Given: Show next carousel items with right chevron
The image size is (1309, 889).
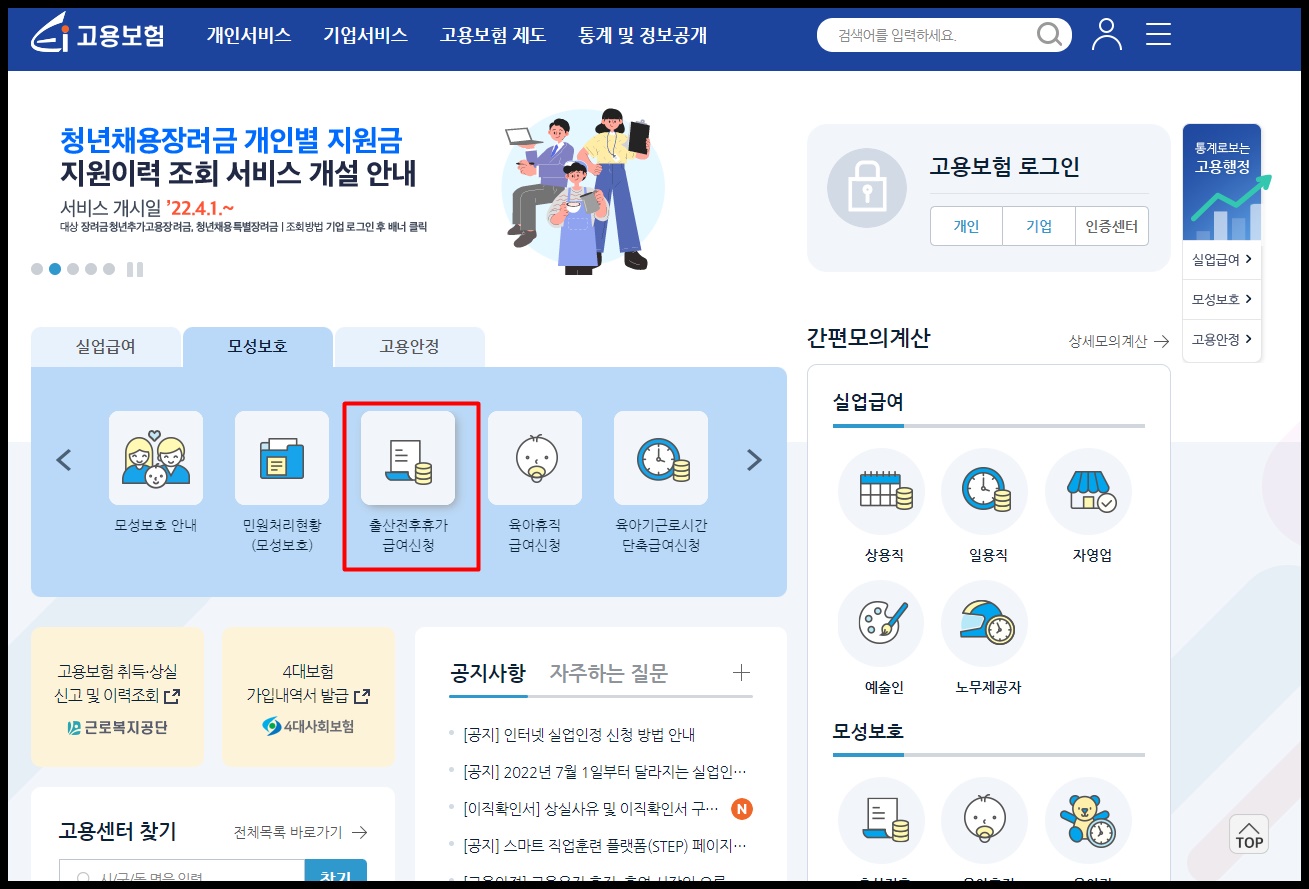Looking at the screenshot, I should point(754,460).
